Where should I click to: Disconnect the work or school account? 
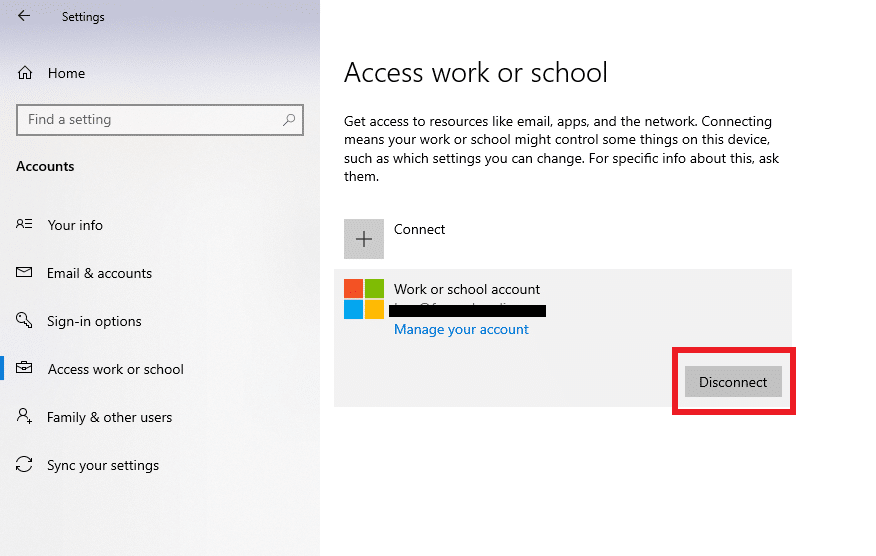(x=733, y=382)
